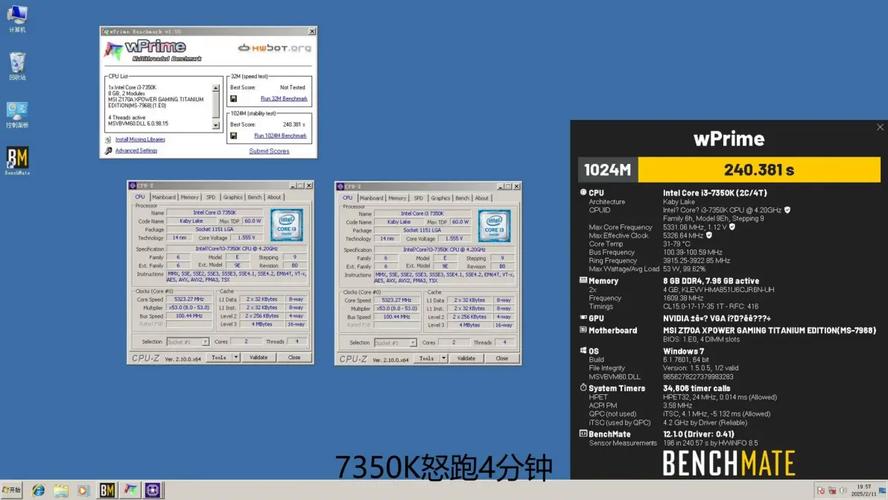888x500 pixels.
Task: Switch to CPU-Z via taskbar button
Action: click(x=153, y=490)
